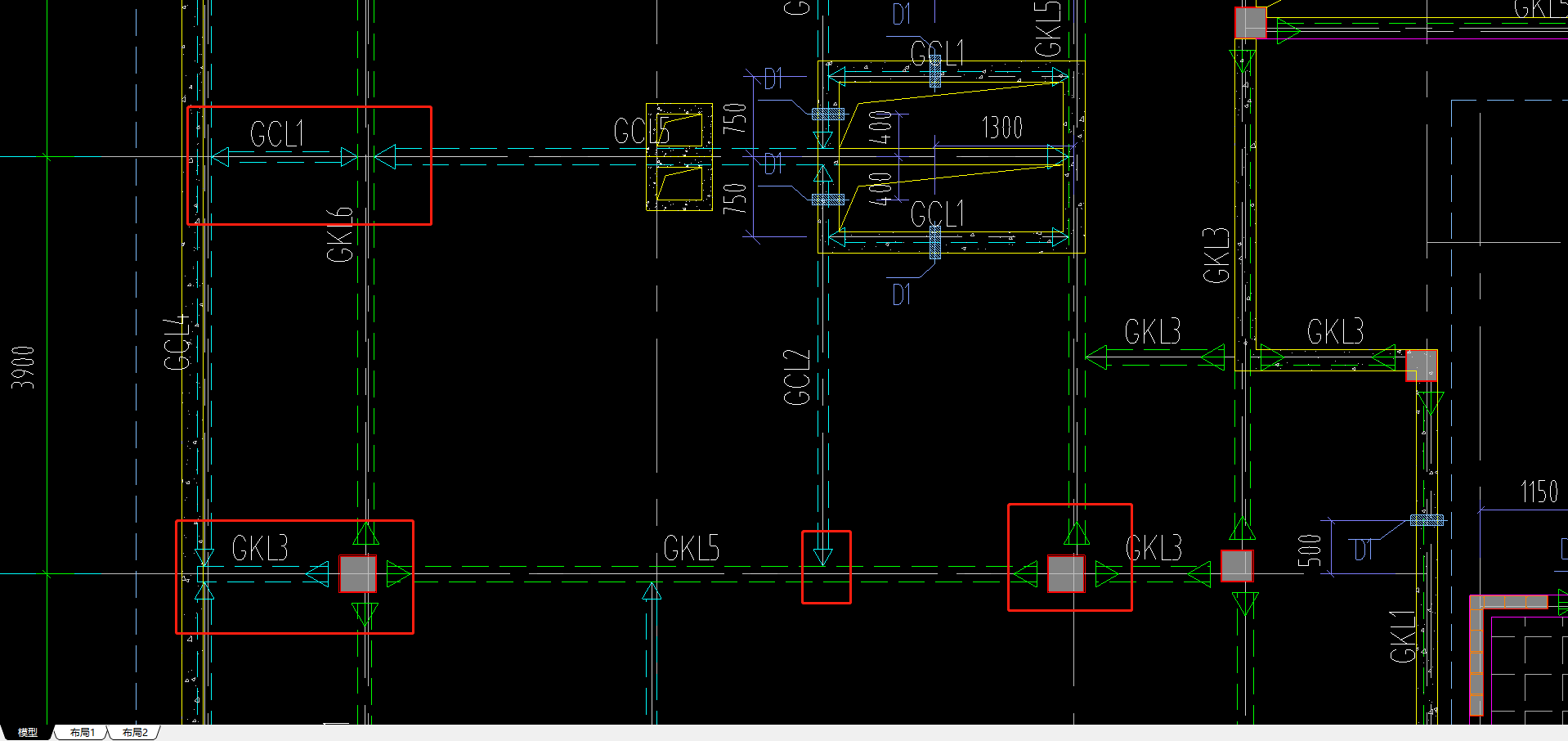Select the 500 dimension text
This screenshot has width=1568, height=741.
point(1309,550)
